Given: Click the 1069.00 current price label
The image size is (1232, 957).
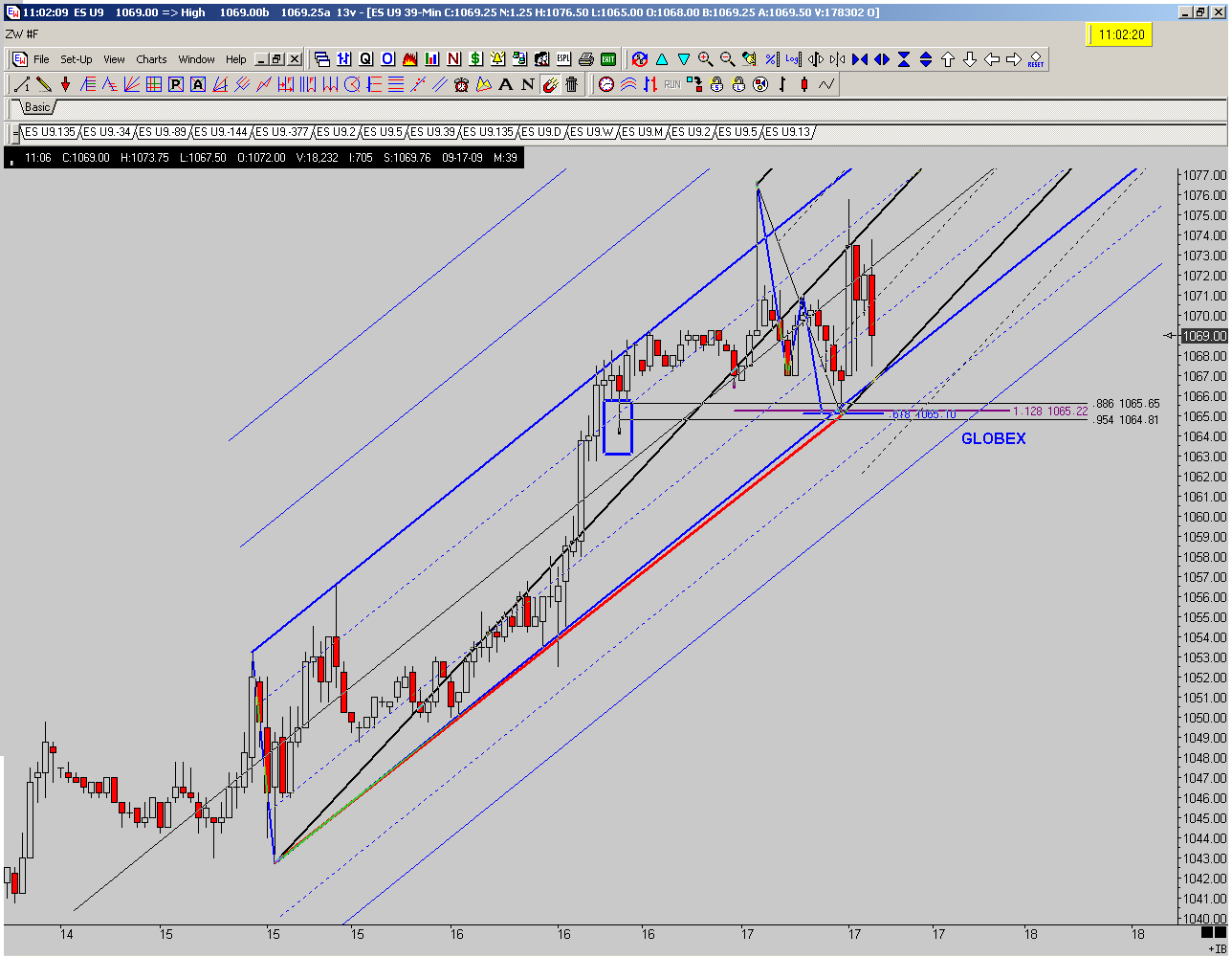Looking at the screenshot, I should pos(1203,336).
